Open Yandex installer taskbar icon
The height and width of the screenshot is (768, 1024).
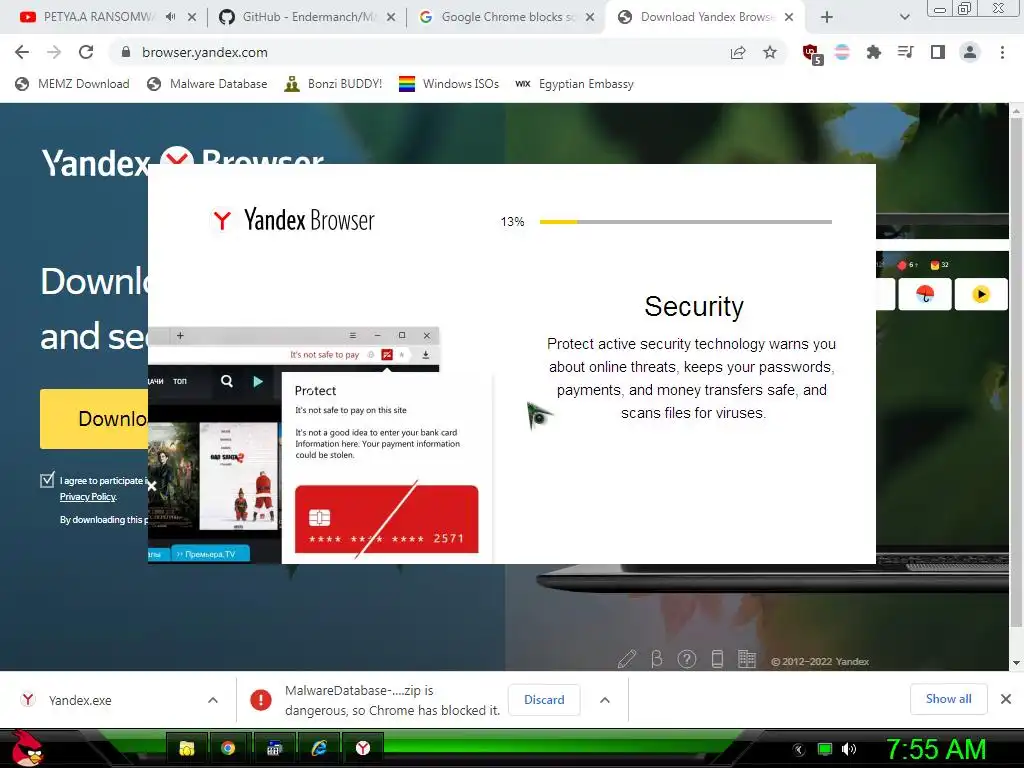tap(363, 748)
